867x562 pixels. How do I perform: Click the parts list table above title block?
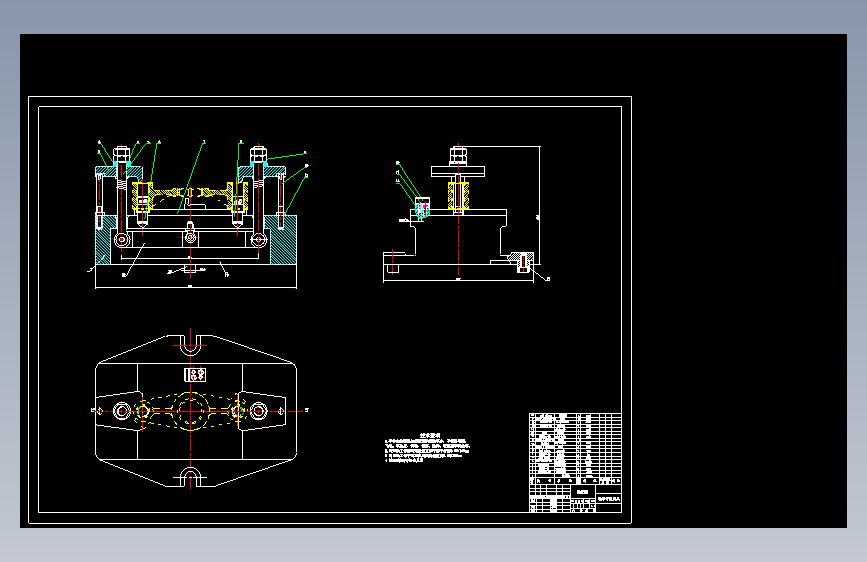point(575,449)
